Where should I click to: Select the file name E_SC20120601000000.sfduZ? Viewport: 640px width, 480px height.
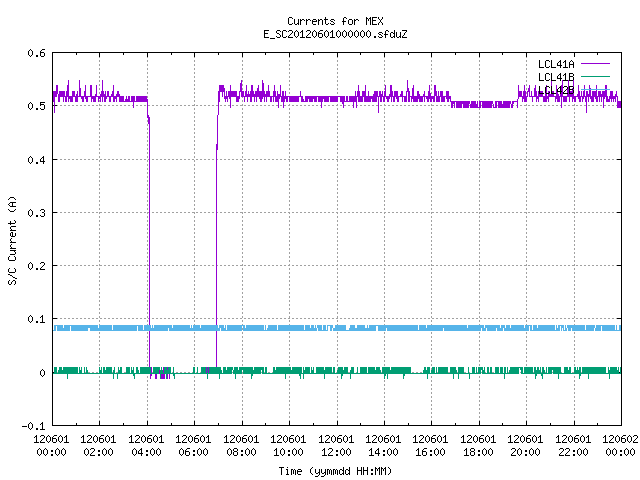335,34
